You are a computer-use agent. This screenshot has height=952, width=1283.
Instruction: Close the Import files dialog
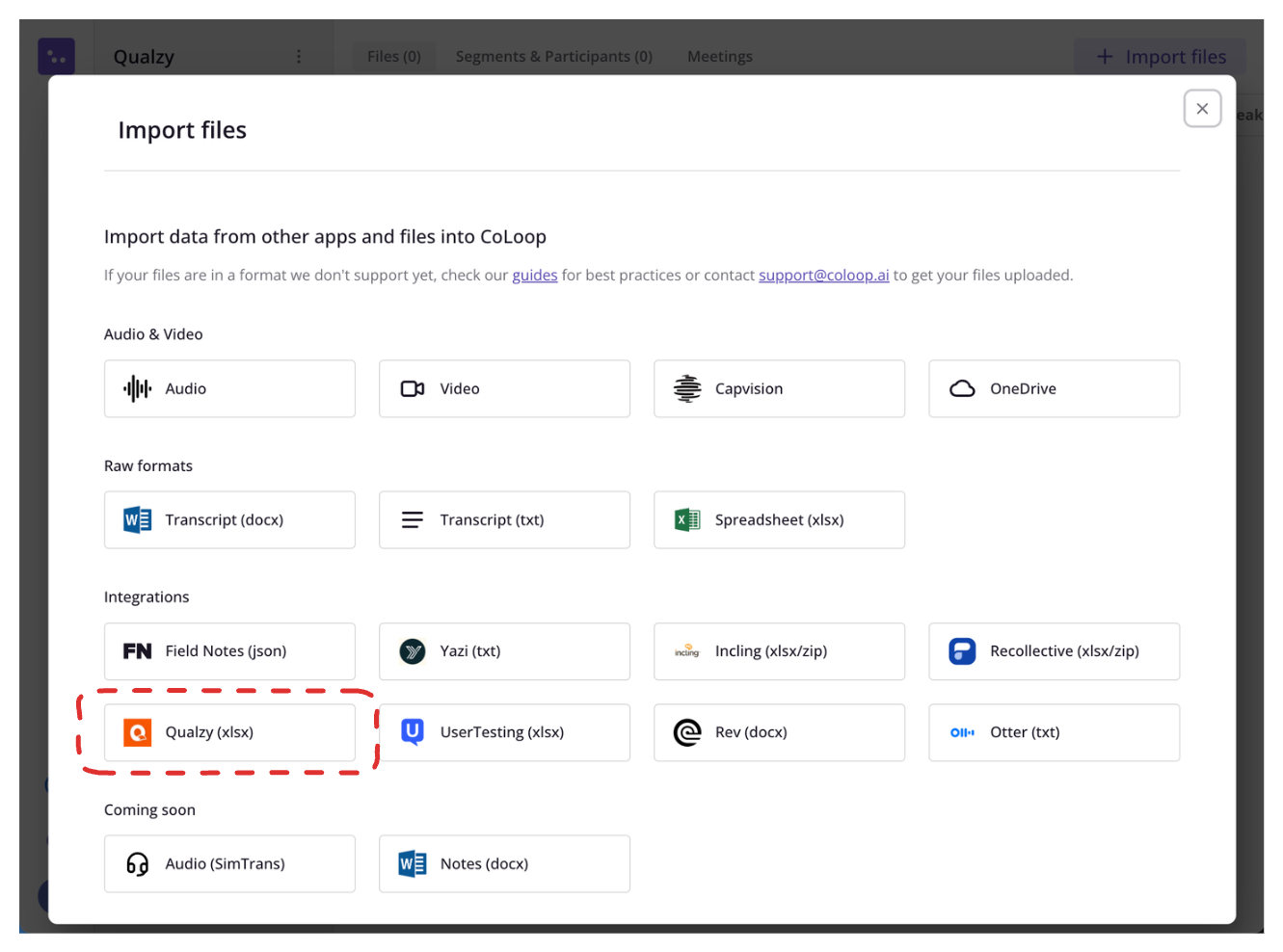pos(1202,109)
